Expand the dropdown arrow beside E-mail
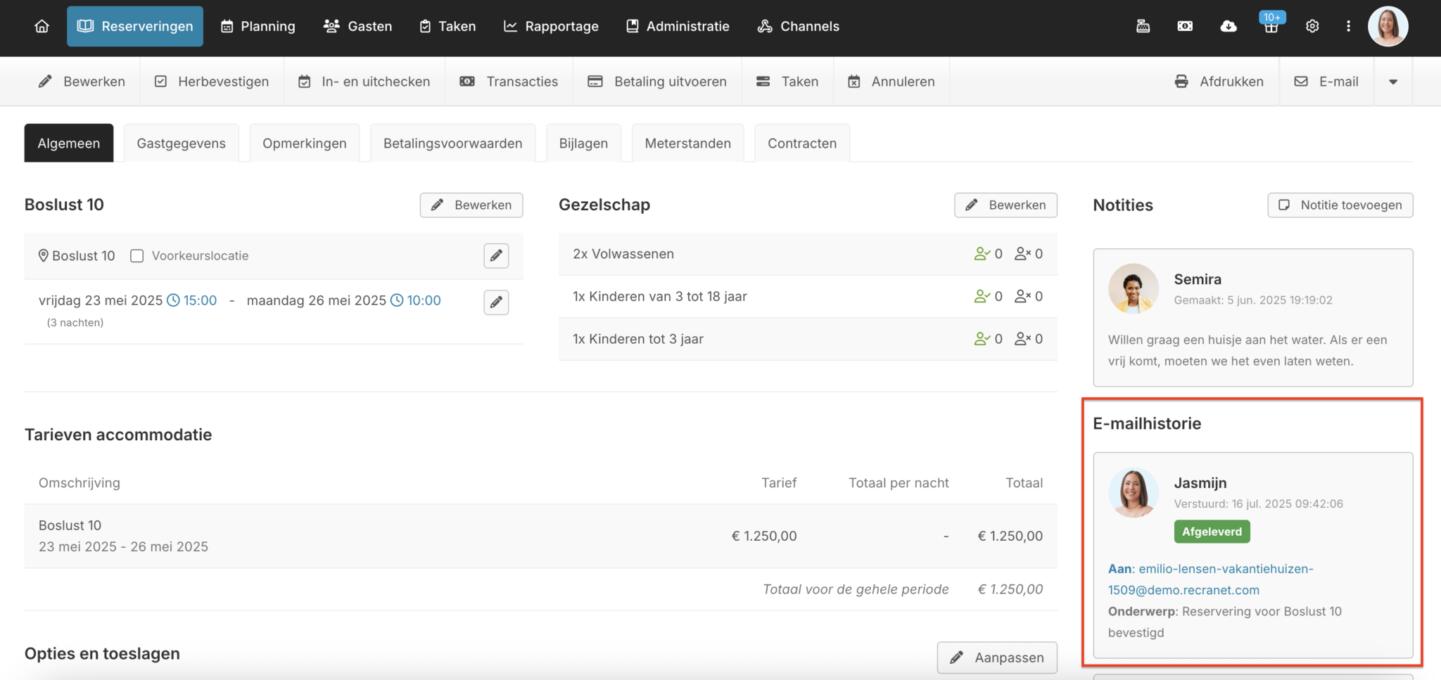The image size is (1441, 680). coord(1393,82)
